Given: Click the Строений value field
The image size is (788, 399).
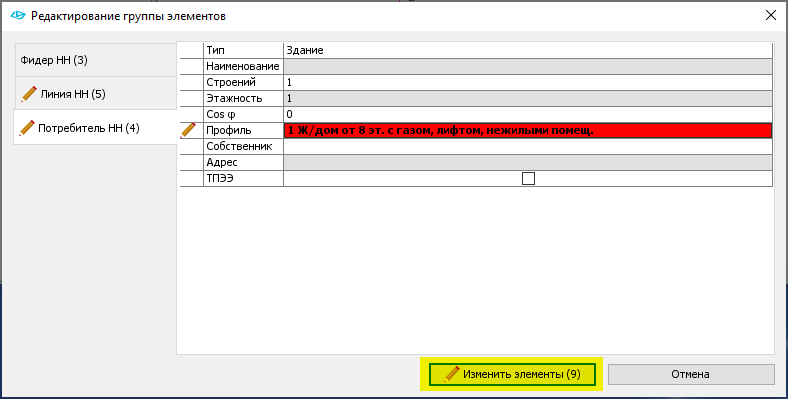Looking at the screenshot, I should pos(528,82).
